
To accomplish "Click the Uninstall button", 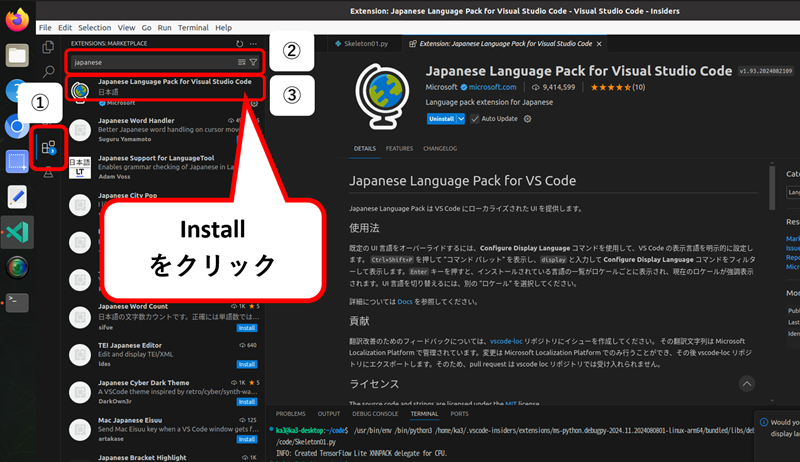I will click(441, 119).
